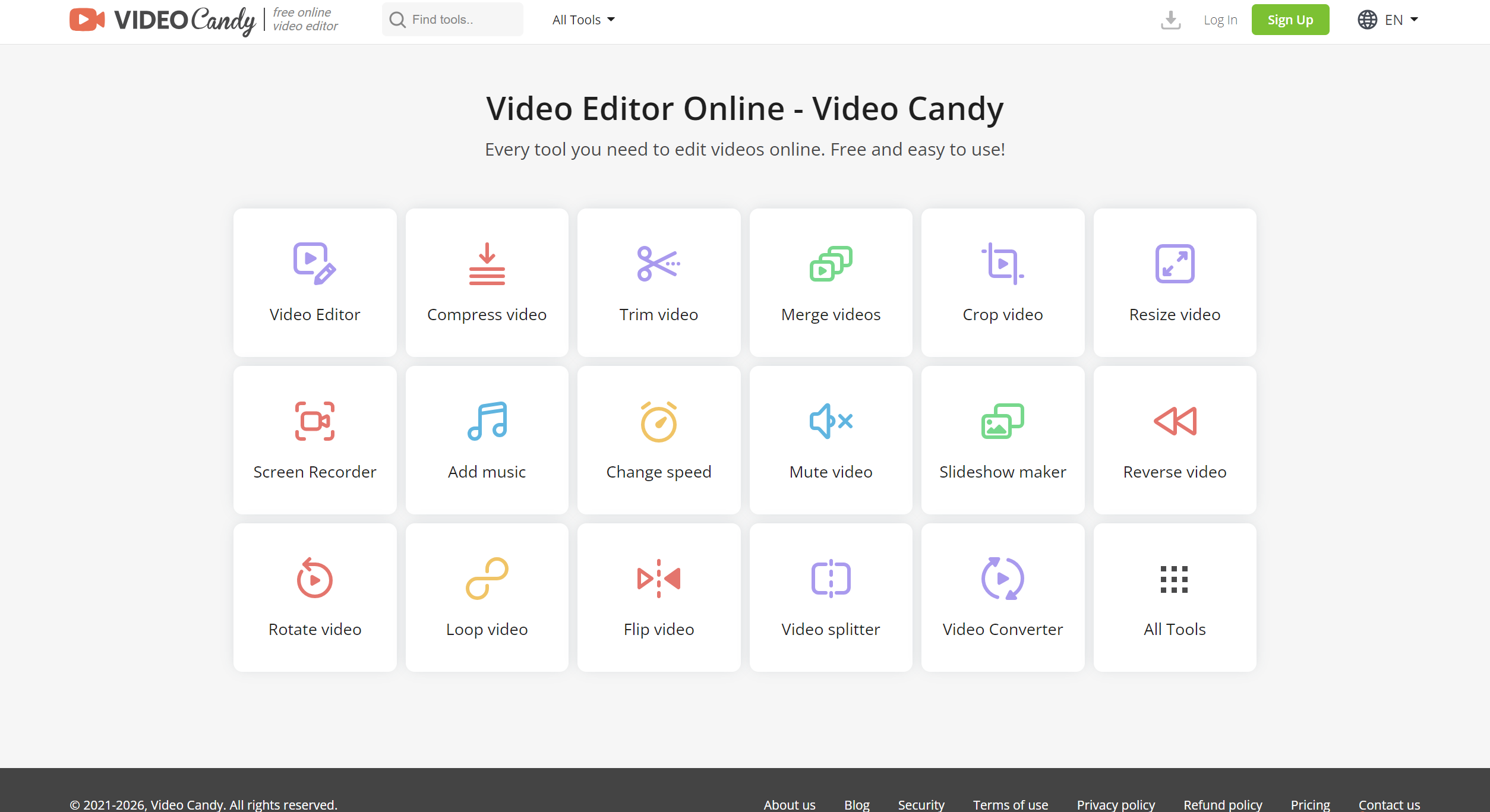1490x812 pixels.
Task: Click the Video splitter icon
Action: coord(831,579)
